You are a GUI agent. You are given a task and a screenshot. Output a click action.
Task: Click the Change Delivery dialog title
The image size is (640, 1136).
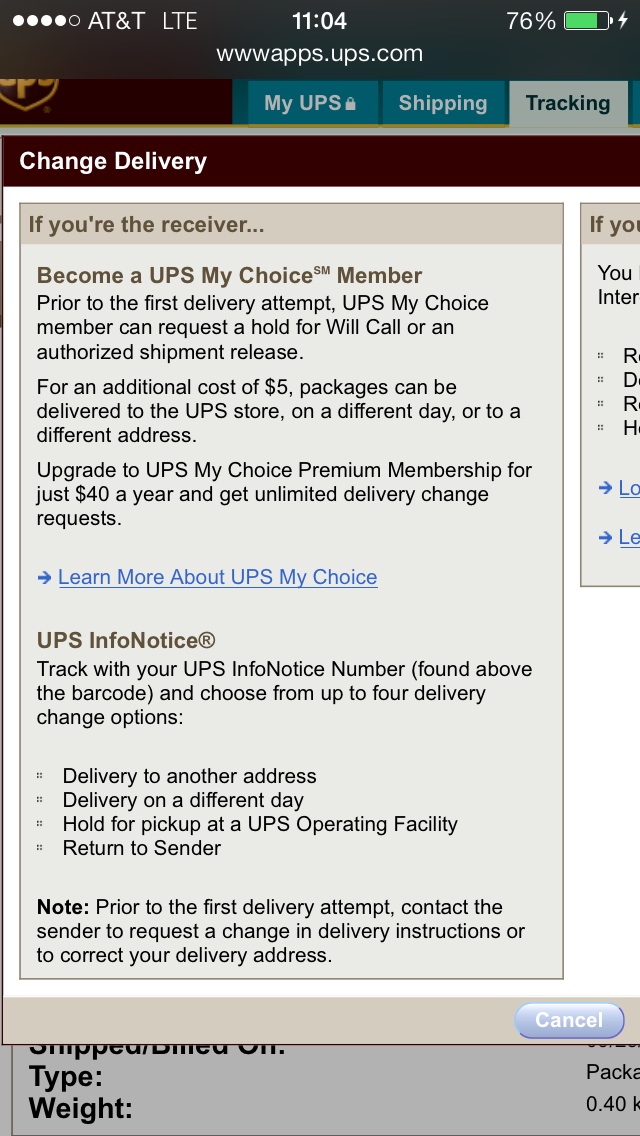click(113, 161)
